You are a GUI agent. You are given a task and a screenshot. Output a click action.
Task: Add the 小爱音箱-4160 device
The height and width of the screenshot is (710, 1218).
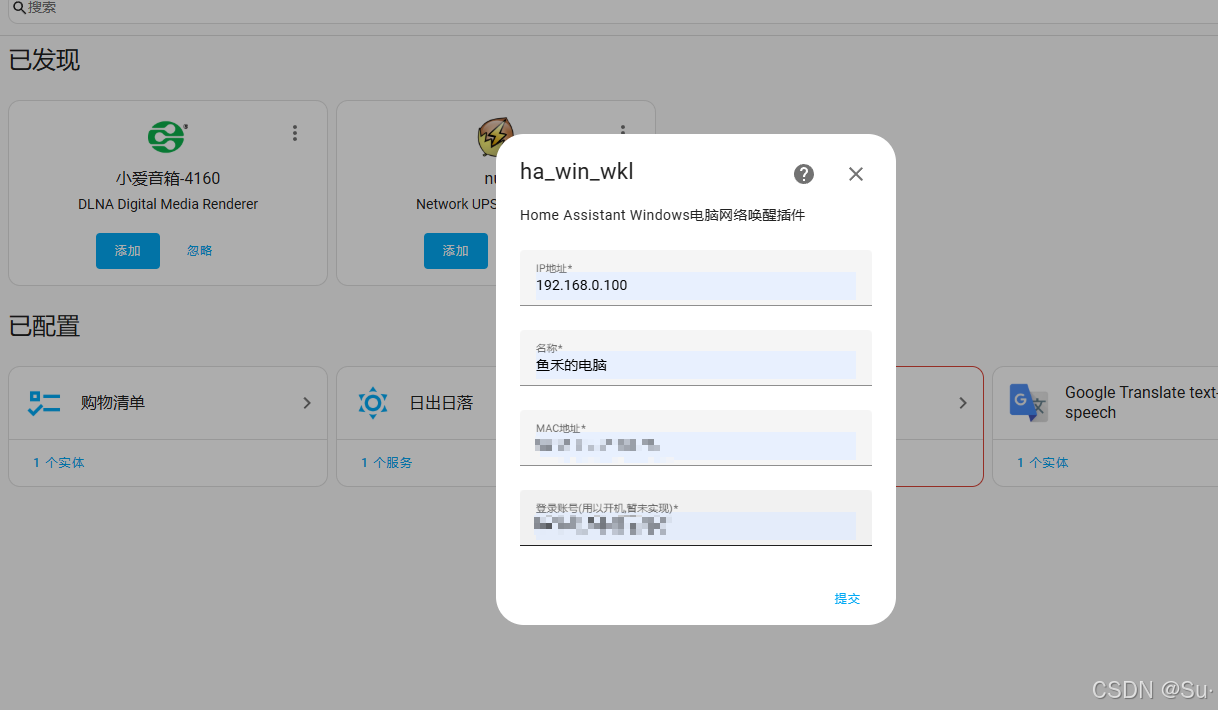coord(128,251)
